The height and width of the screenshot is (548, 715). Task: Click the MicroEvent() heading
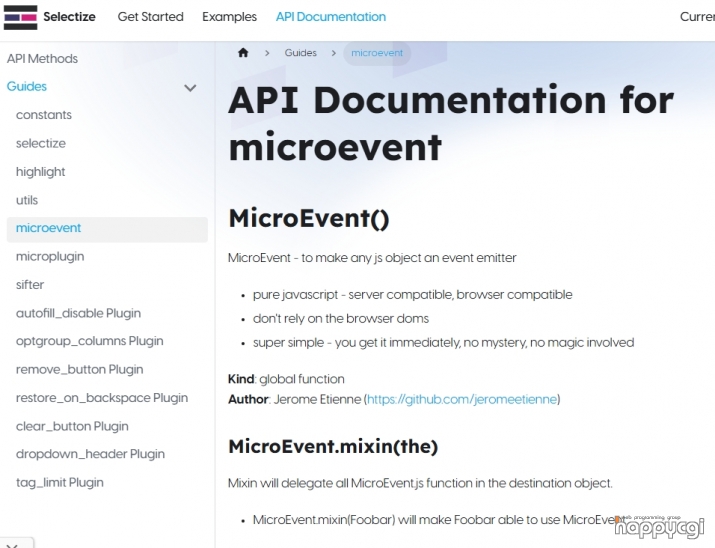click(309, 218)
